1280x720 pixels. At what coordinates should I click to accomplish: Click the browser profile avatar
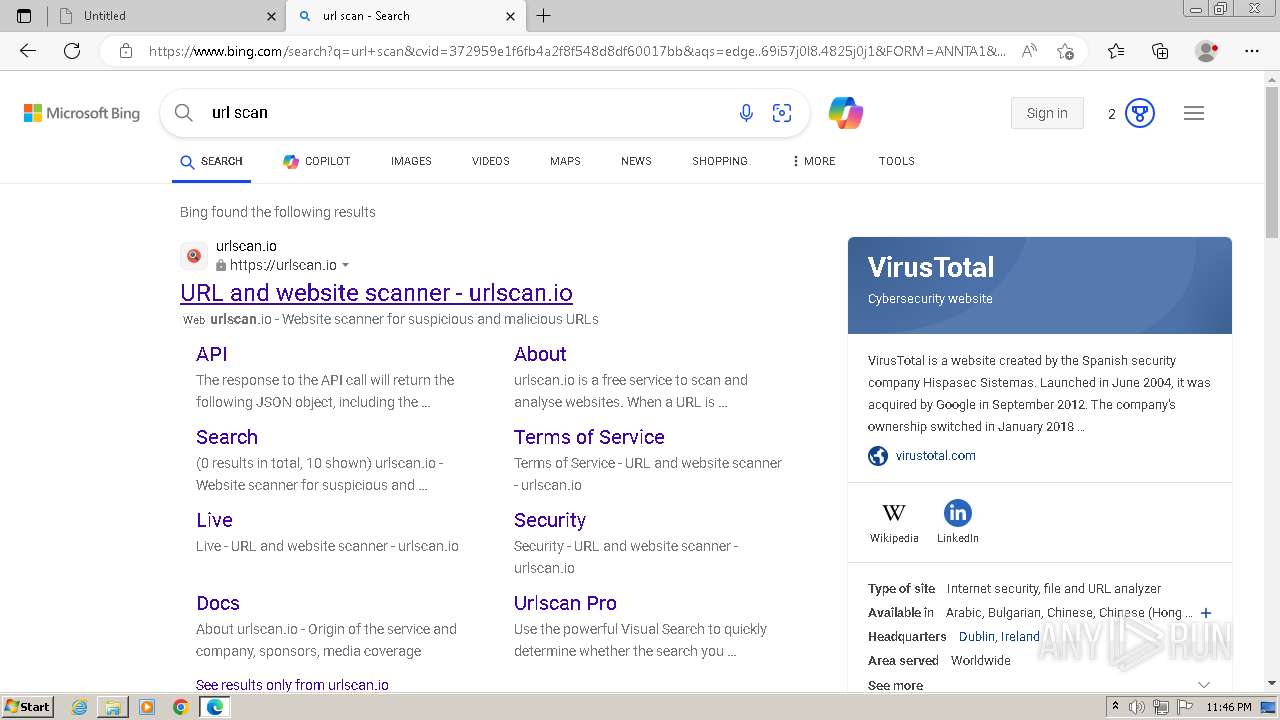click(x=1206, y=51)
